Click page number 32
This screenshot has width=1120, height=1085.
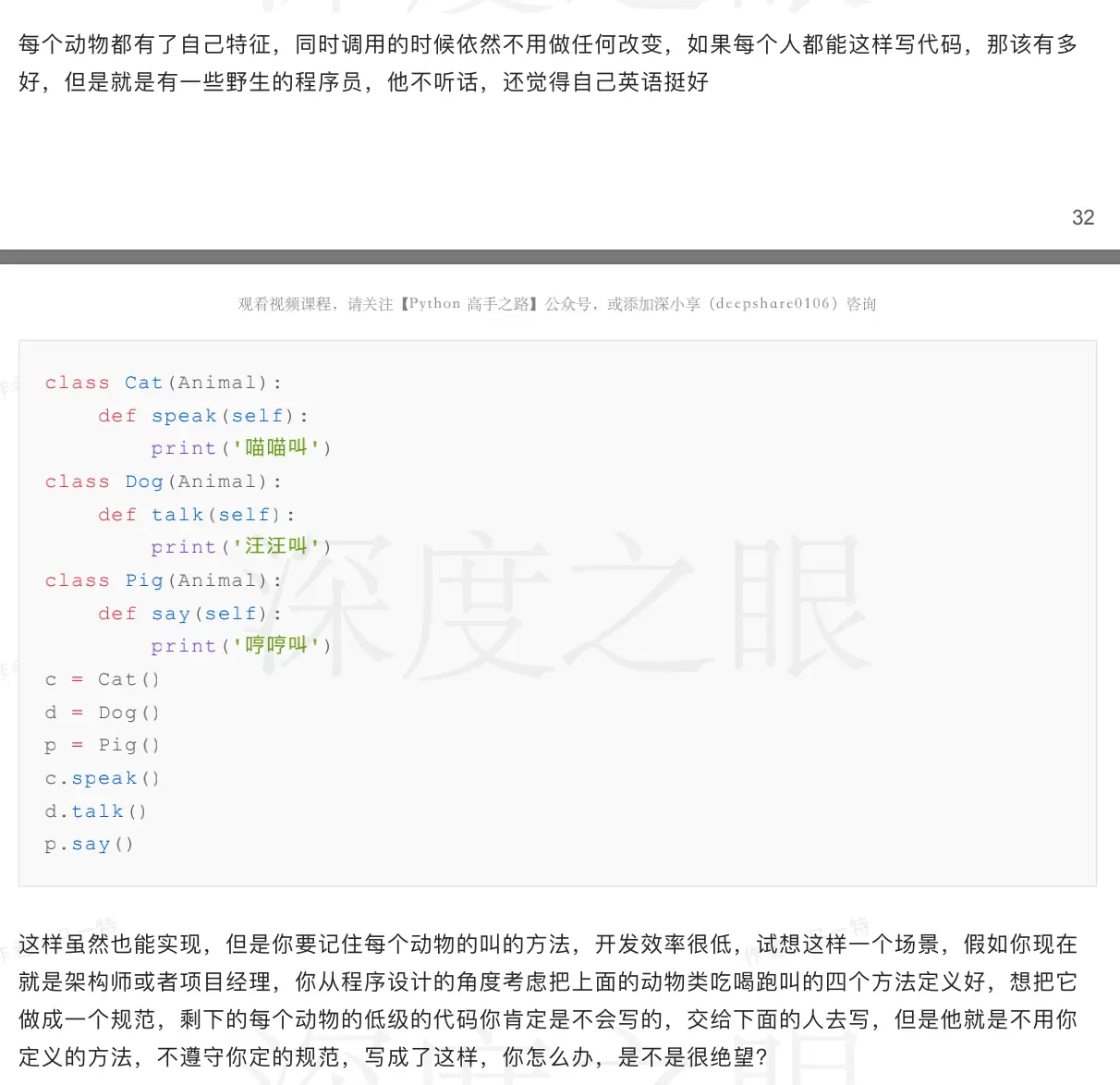[1082, 217]
